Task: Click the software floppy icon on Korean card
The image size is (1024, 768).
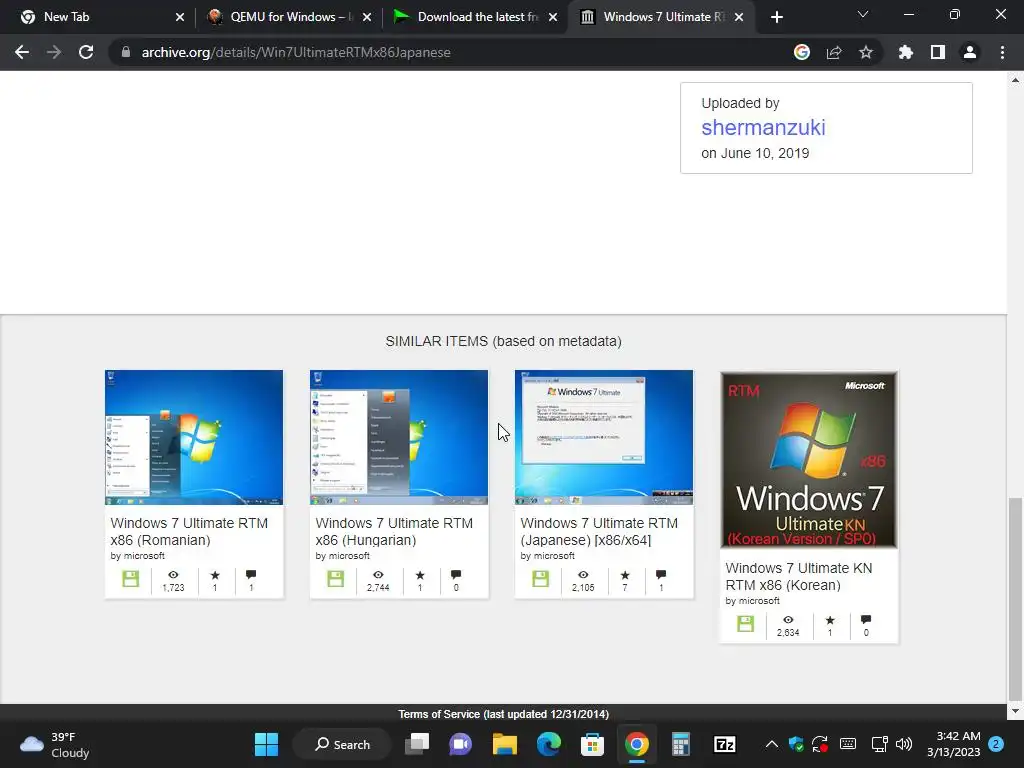Action: pyautogui.click(x=745, y=624)
